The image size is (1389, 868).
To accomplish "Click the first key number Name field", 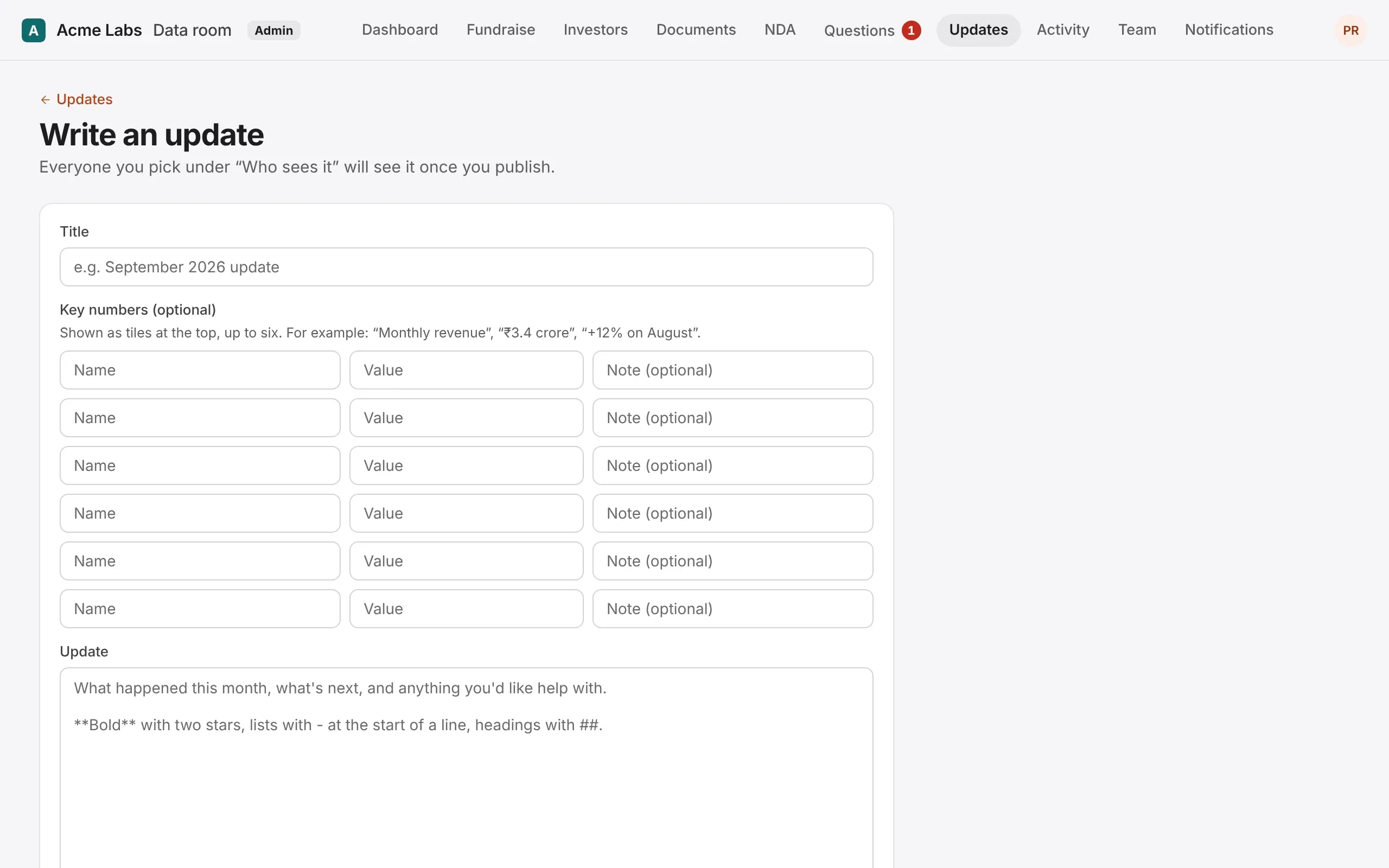I will tap(200, 371).
